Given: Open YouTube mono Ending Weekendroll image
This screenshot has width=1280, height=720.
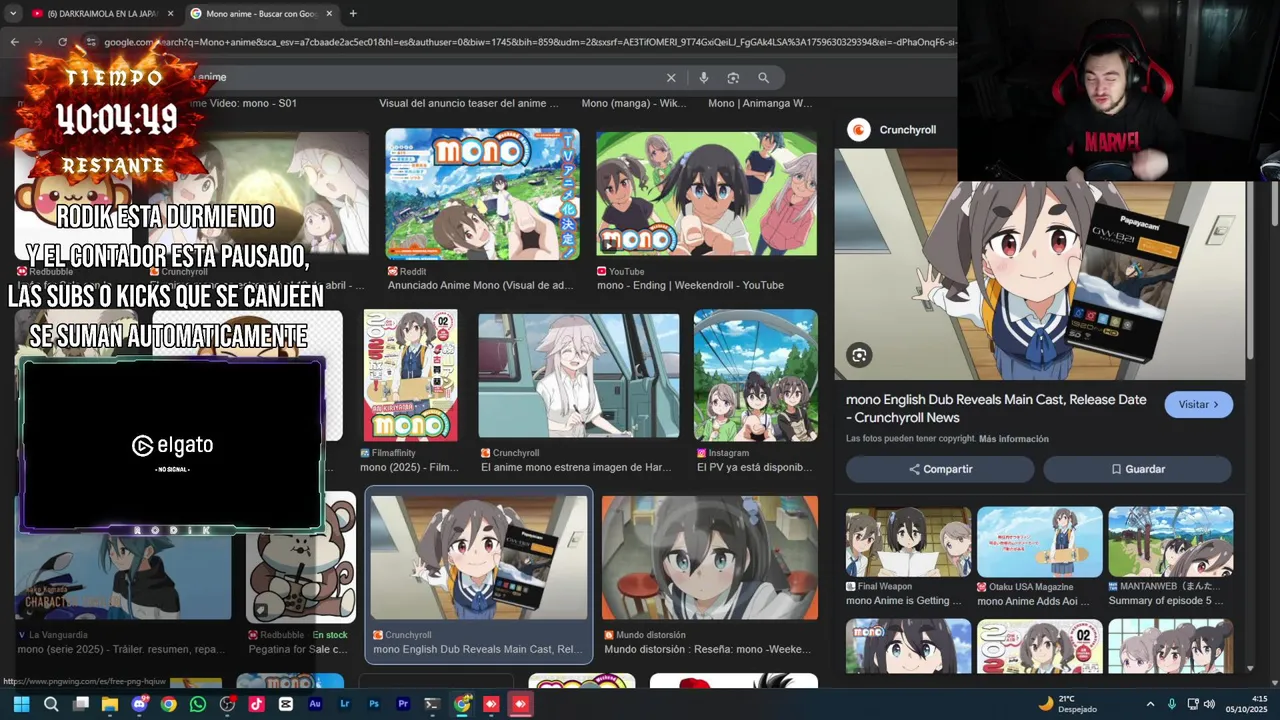Looking at the screenshot, I should tap(706, 194).
